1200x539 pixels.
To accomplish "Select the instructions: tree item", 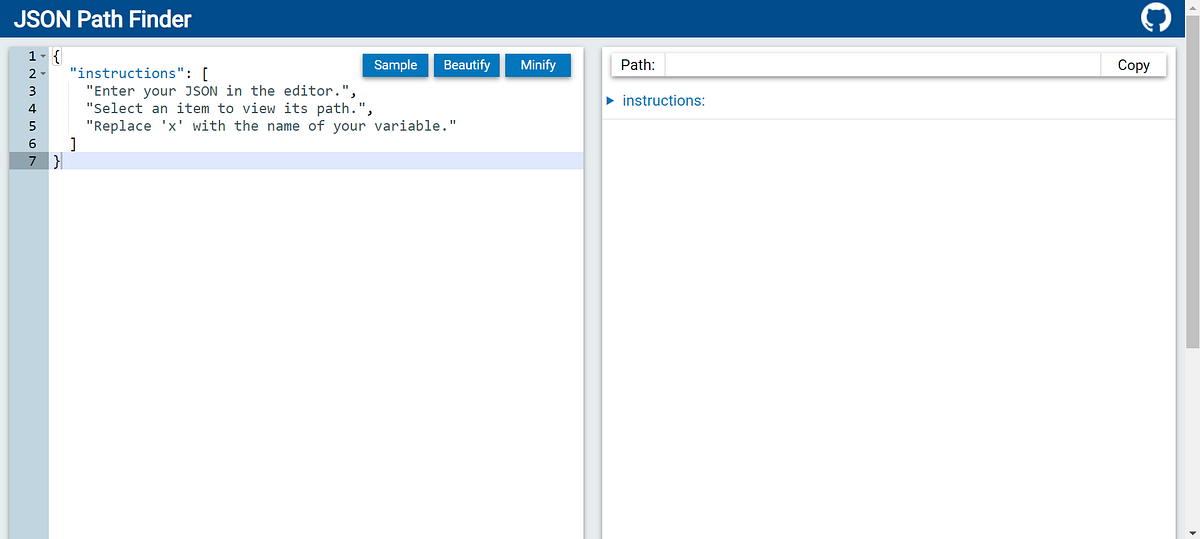I will click(x=663, y=101).
